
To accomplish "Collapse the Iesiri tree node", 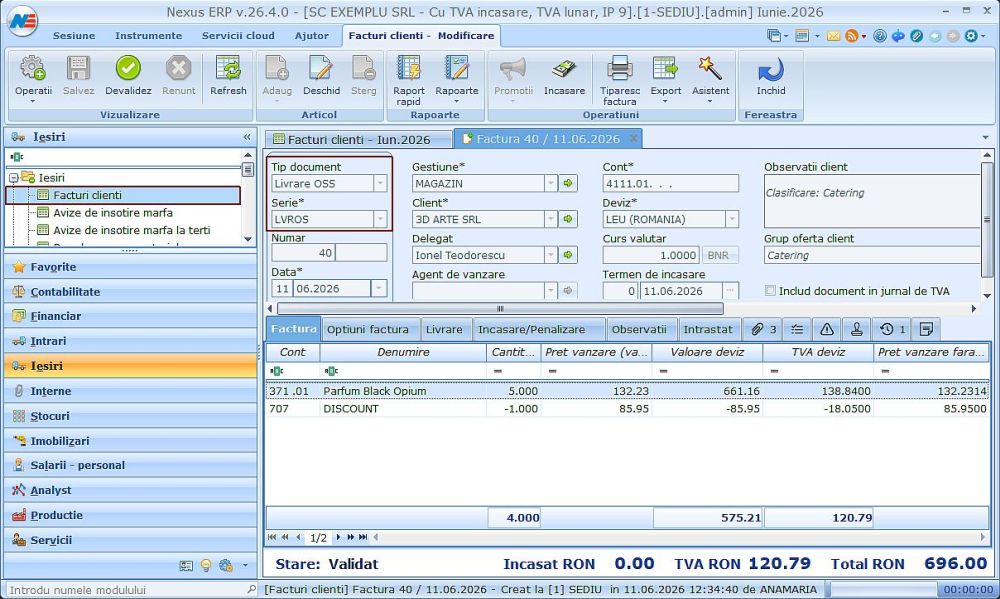I will point(13,178).
